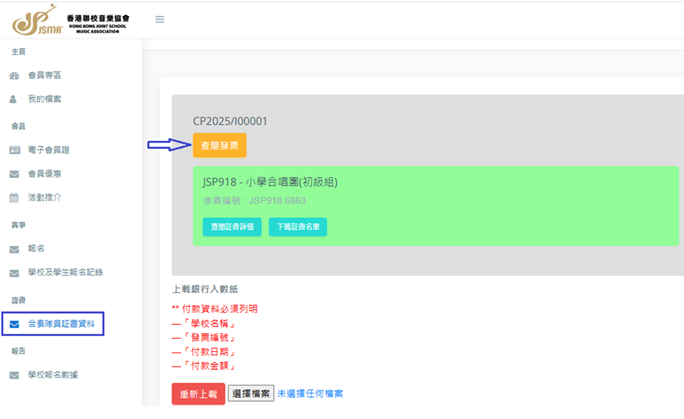The height and width of the screenshot is (419, 684).
Task: Click the 付款資料必須列明 notice
Action: pyautogui.click(x=215, y=309)
